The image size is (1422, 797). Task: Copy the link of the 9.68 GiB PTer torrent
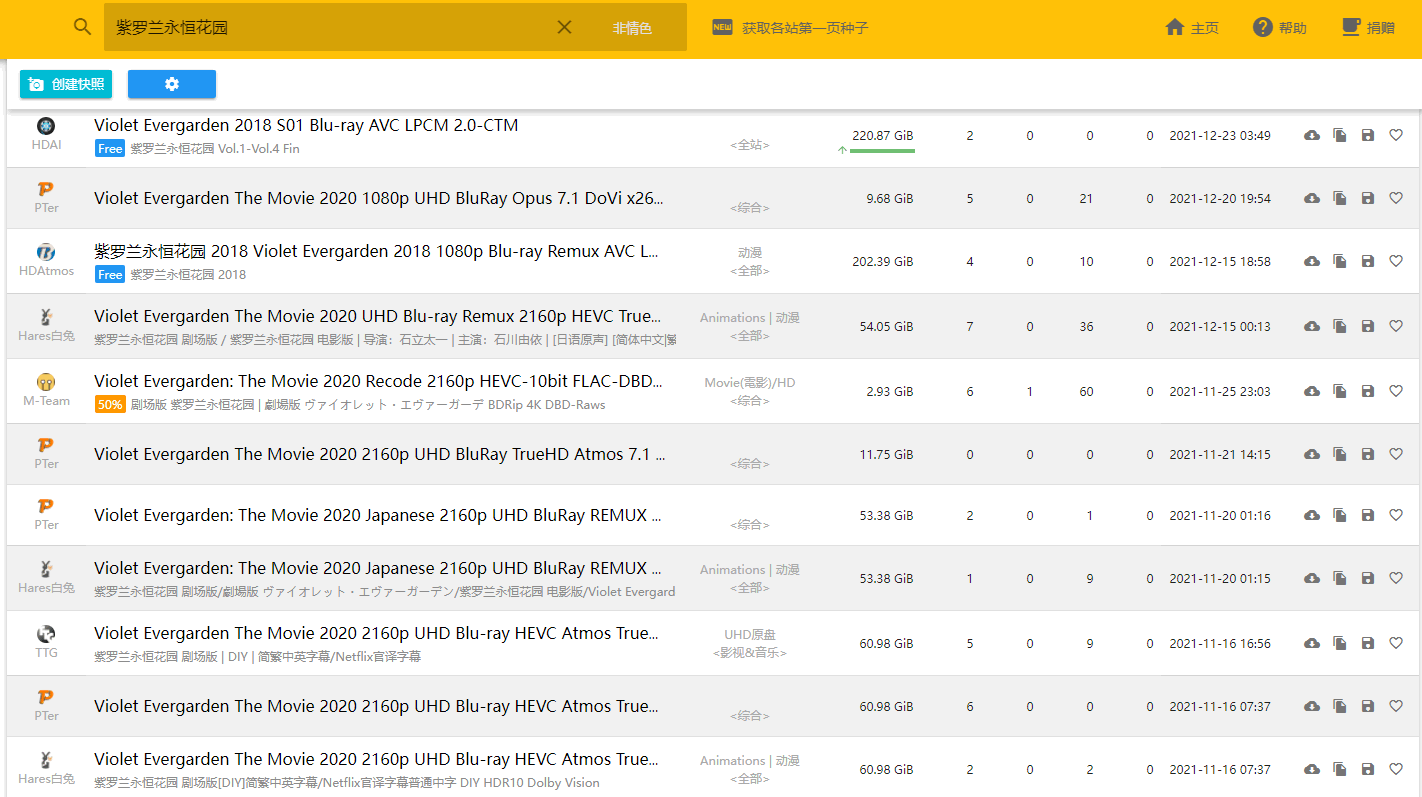(x=1340, y=198)
